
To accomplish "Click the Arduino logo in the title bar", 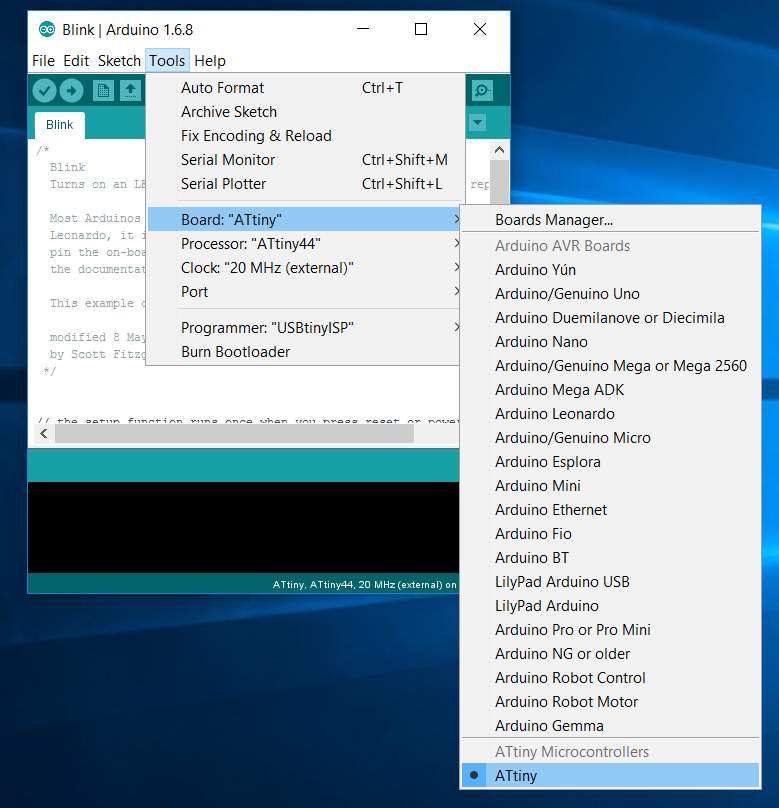I will (x=47, y=29).
